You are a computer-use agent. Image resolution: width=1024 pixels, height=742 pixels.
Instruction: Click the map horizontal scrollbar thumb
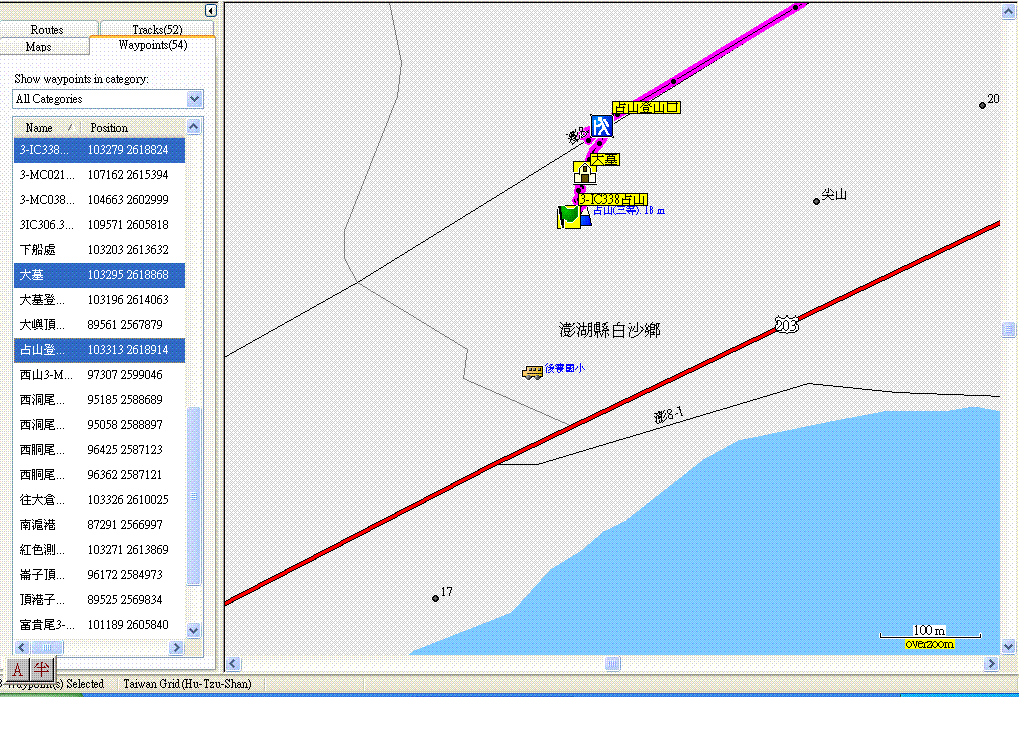(x=613, y=664)
